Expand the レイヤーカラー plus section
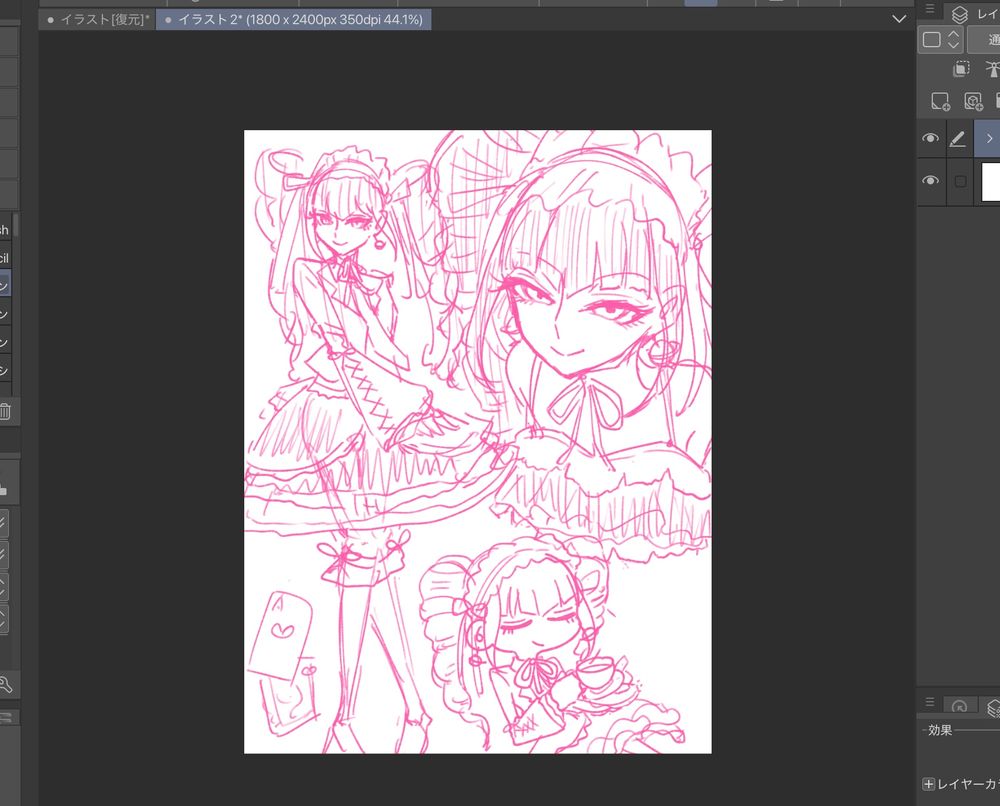Image resolution: width=1000 pixels, height=806 pixels. pyautogui.click(x=929, y=784)
